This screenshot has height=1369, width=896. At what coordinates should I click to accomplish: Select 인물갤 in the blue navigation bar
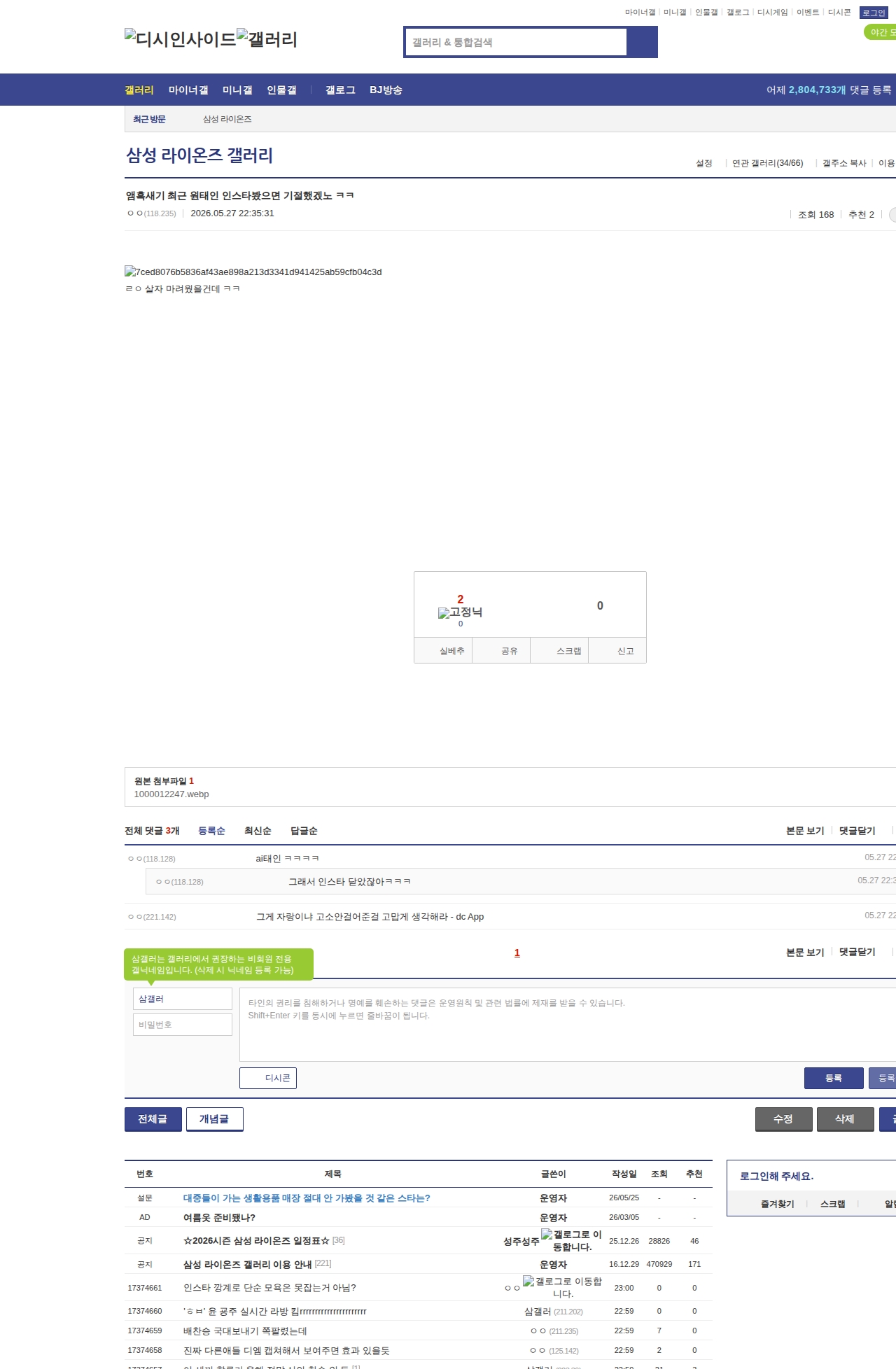(x=281, y=90)
